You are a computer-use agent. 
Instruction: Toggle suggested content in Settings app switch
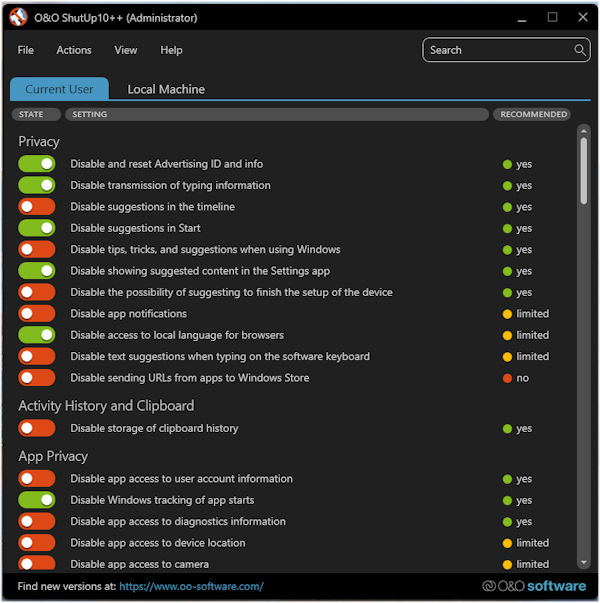coord(37,271)
